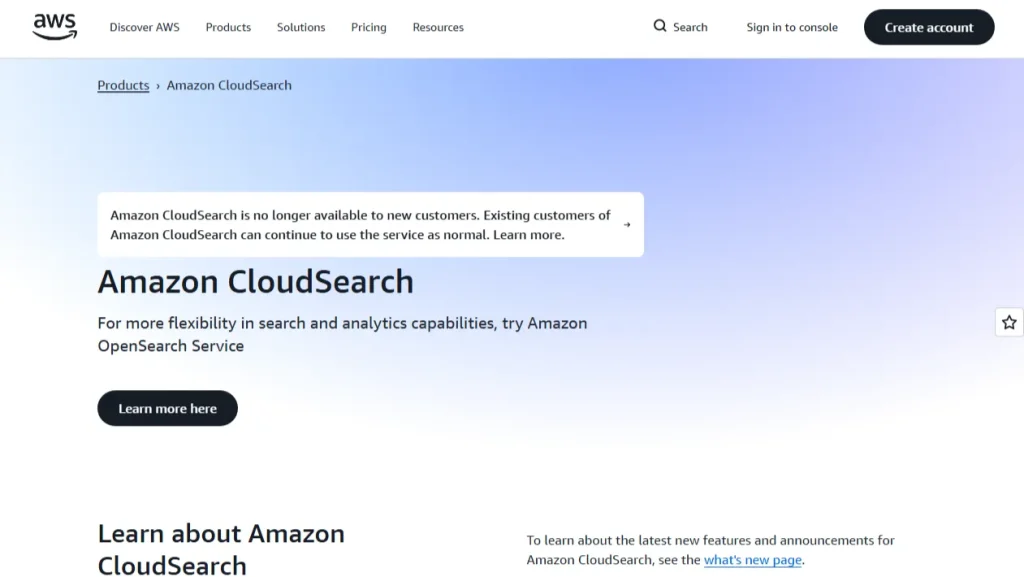The image size is (1024, 577).
Task: Click the AWS logo icon
Action: pos(55,27)
